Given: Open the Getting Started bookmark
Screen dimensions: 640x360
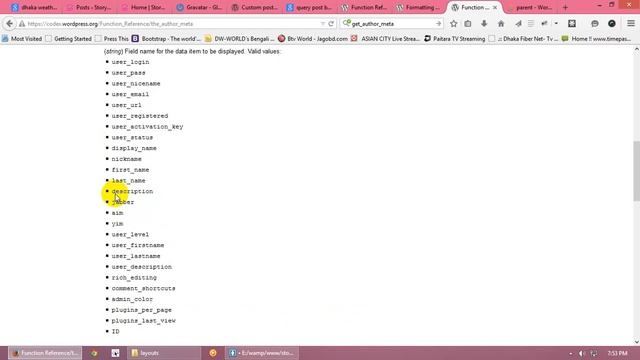Looking at the screenshot, I should click(69, 39).
